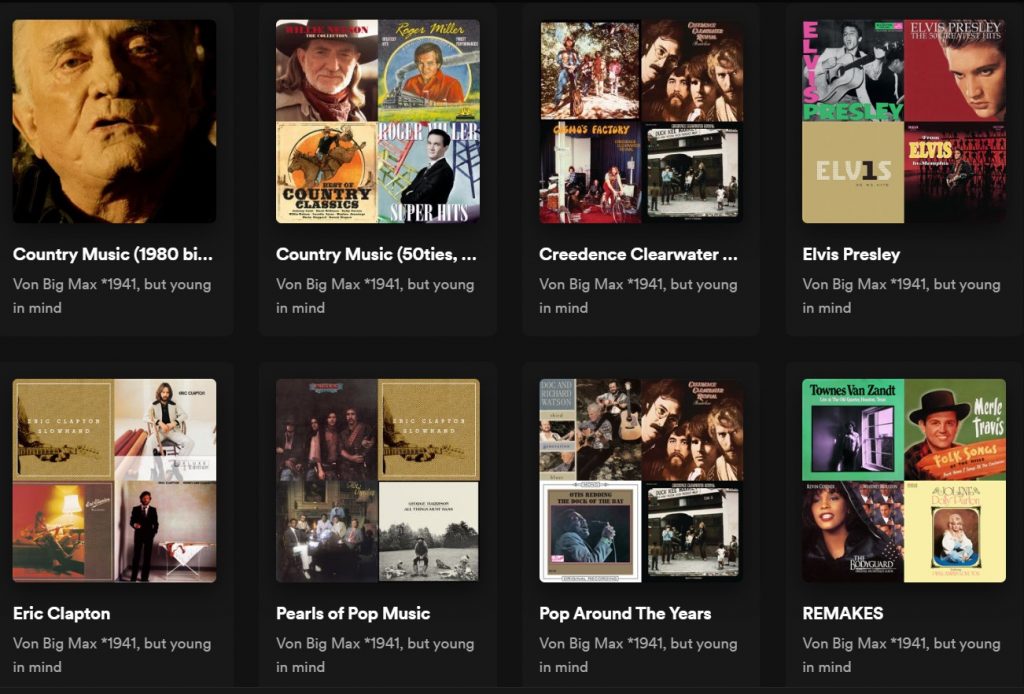Screen dimensions: 1024x694
Task: Open the "REMAKES" playlist title
Action: (843, 613)
